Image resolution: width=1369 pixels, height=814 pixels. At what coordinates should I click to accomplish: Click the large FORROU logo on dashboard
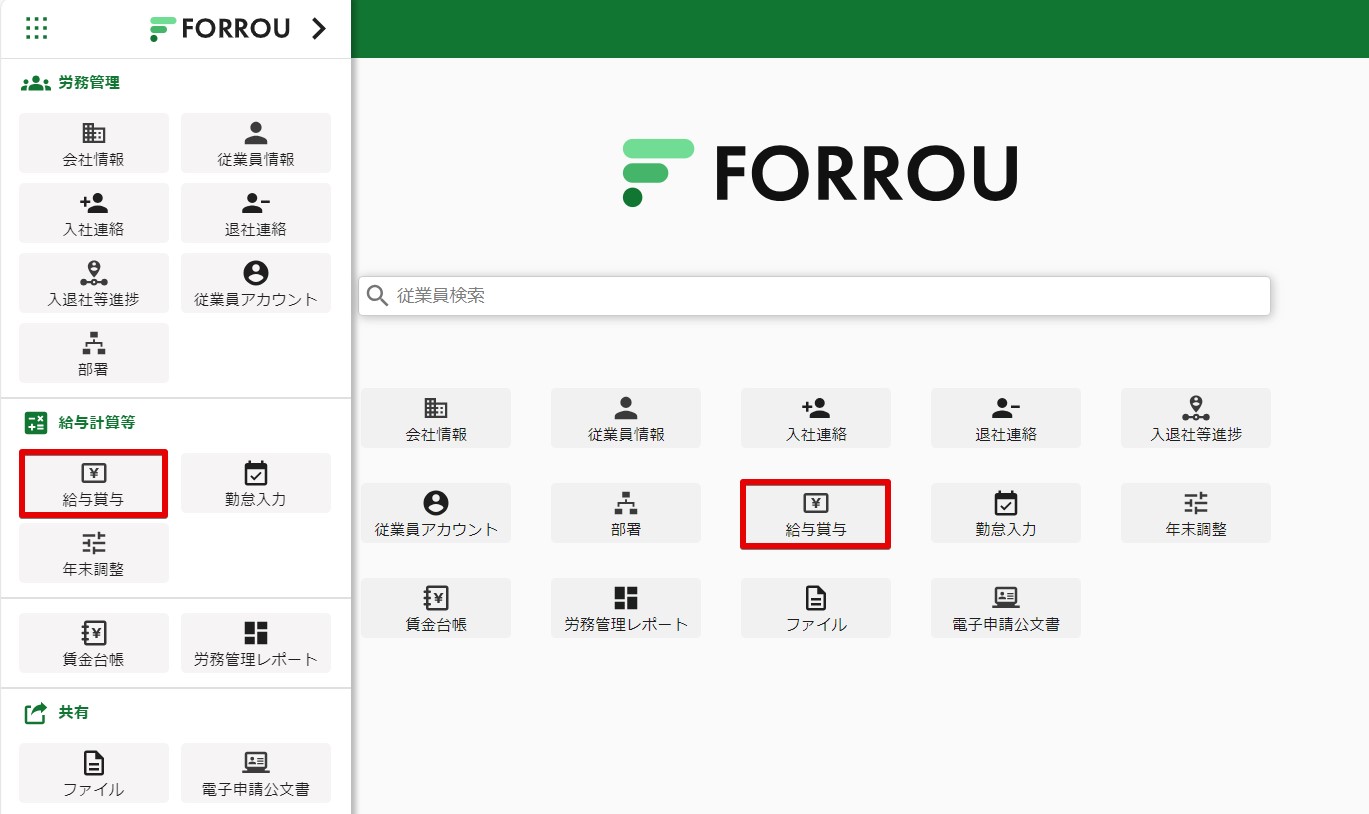820,173
